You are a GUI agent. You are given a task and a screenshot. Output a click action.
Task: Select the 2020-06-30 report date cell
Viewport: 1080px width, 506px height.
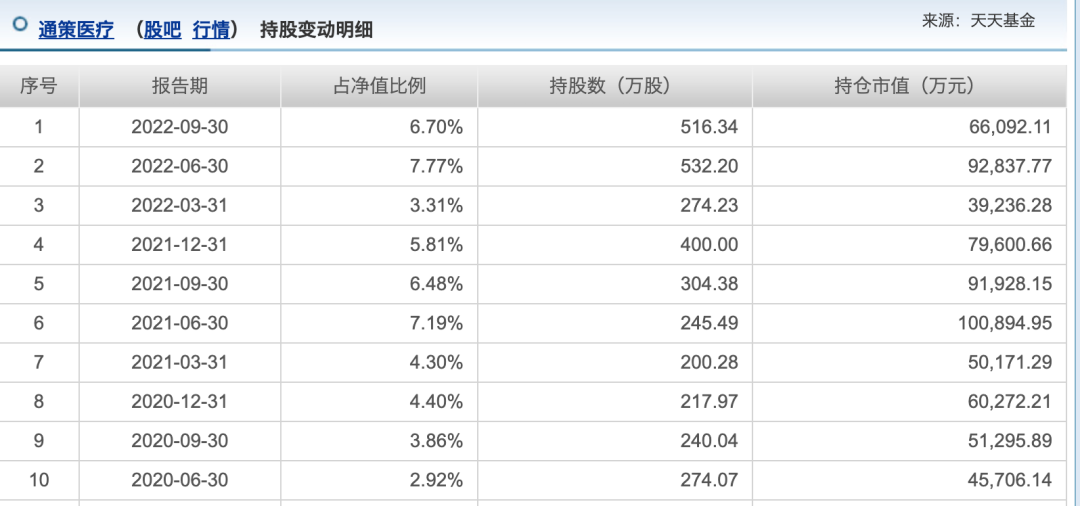coord(180,480)
